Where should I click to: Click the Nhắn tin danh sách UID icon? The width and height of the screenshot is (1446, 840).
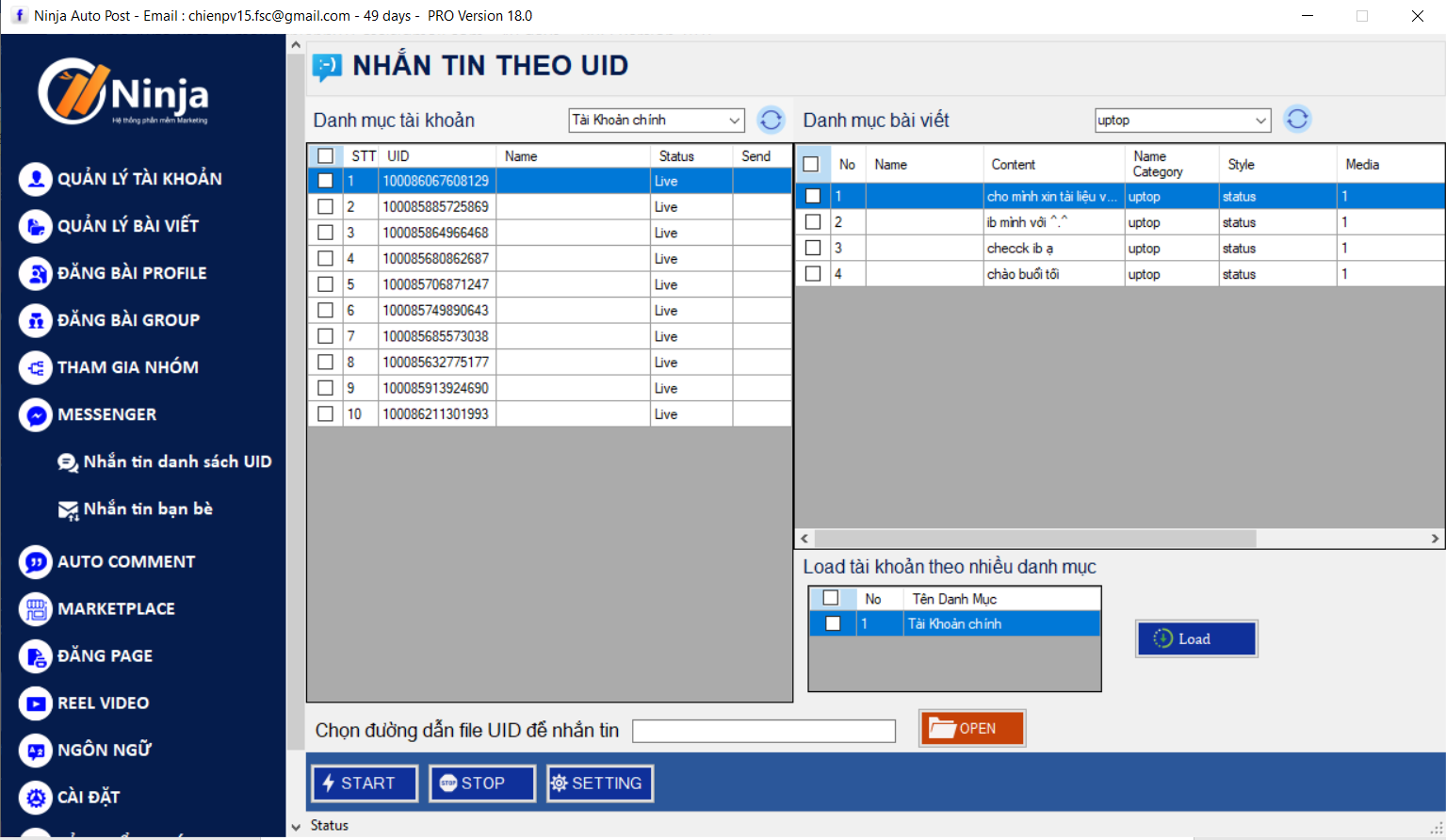[x=68, y=462]
